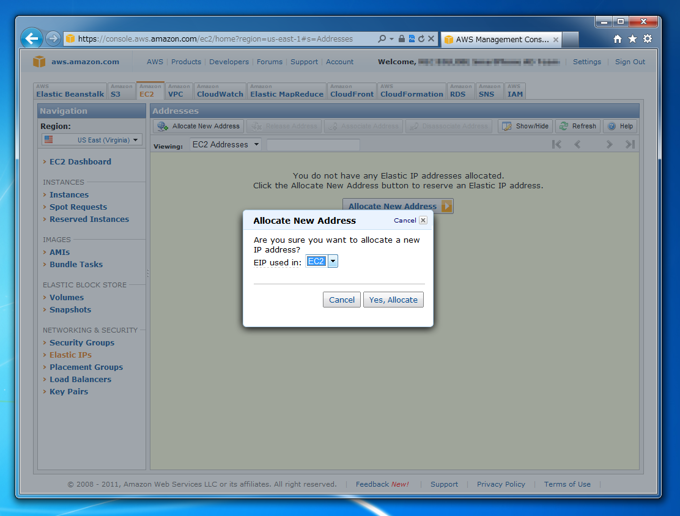
Task: Open Elastic IPs in navigation
Action: (x=70, y=355)
